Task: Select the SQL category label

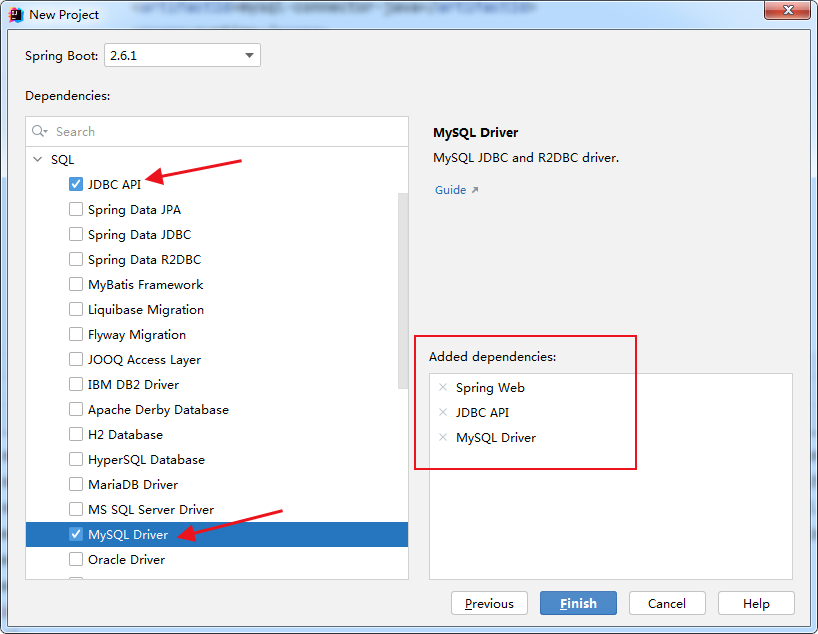Action: (x=62, y=160)
